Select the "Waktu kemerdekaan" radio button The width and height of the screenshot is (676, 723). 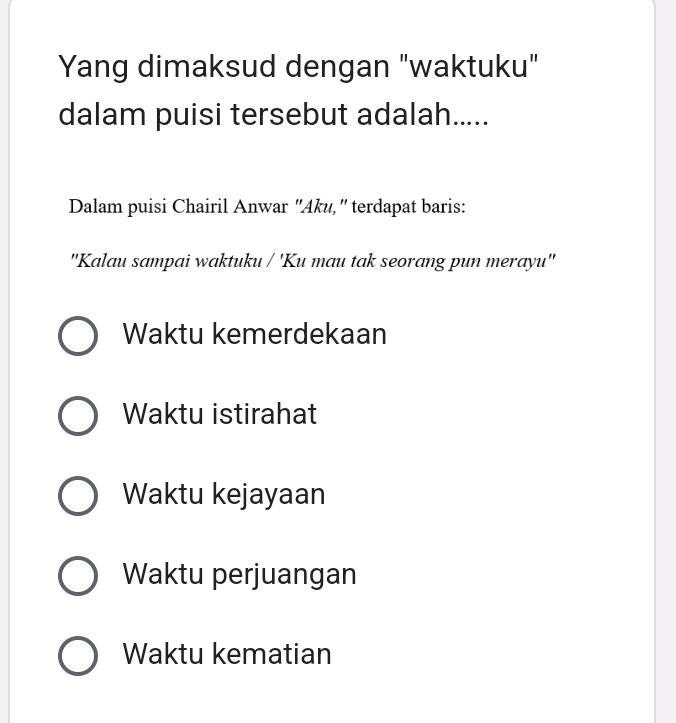click(x=78, y=336)
